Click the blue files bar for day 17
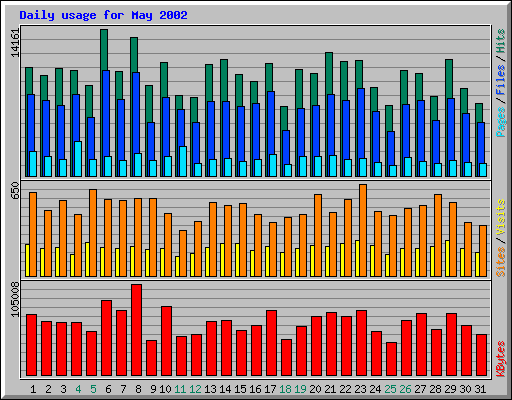This screenshot has height=400, width=512. [x=271, y=123]
